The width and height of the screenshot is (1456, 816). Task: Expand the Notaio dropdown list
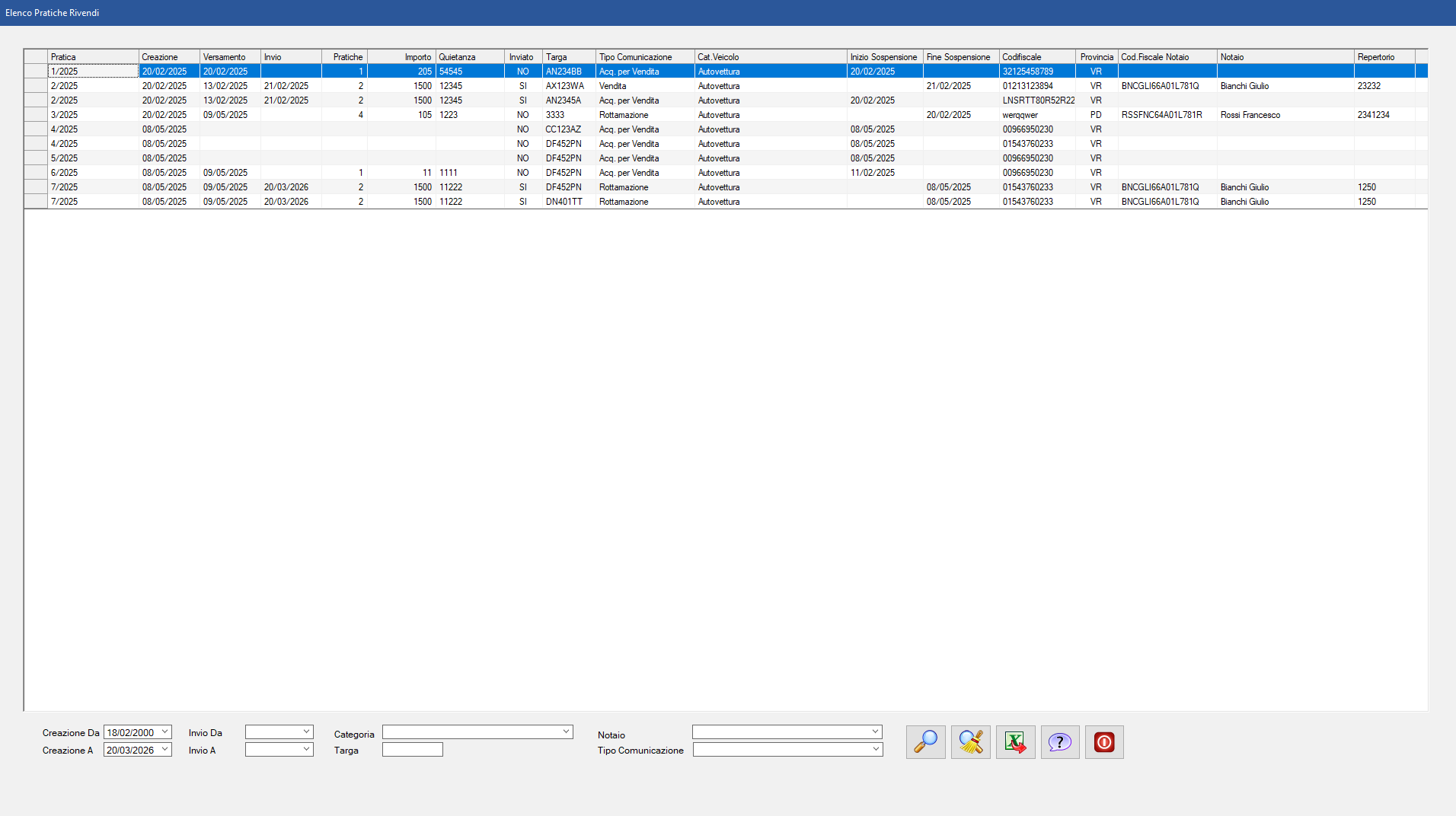click(x=875, y=732)
